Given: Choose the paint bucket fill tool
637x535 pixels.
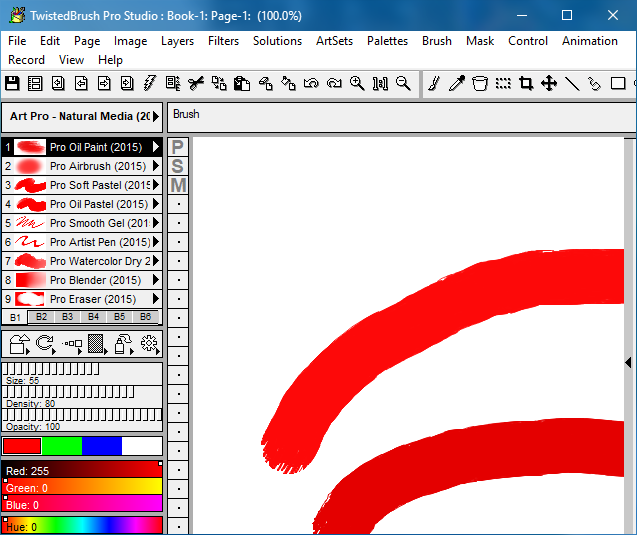Looking at the screenshot, I should 480,83.
